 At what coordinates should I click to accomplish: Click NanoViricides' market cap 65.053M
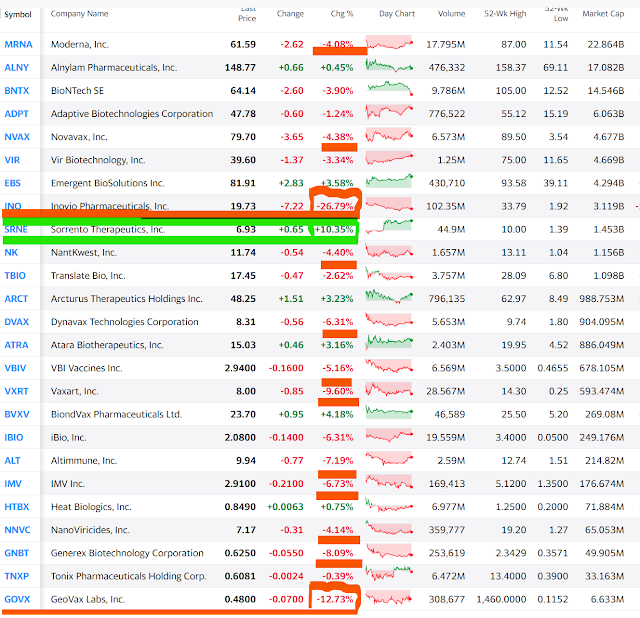tap(604, 530)
